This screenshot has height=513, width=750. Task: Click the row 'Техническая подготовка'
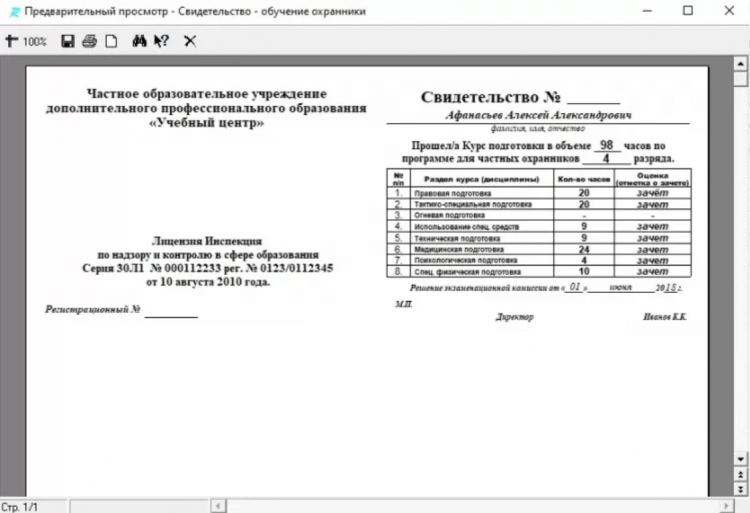pyautogui.click(x=539, y=238)
